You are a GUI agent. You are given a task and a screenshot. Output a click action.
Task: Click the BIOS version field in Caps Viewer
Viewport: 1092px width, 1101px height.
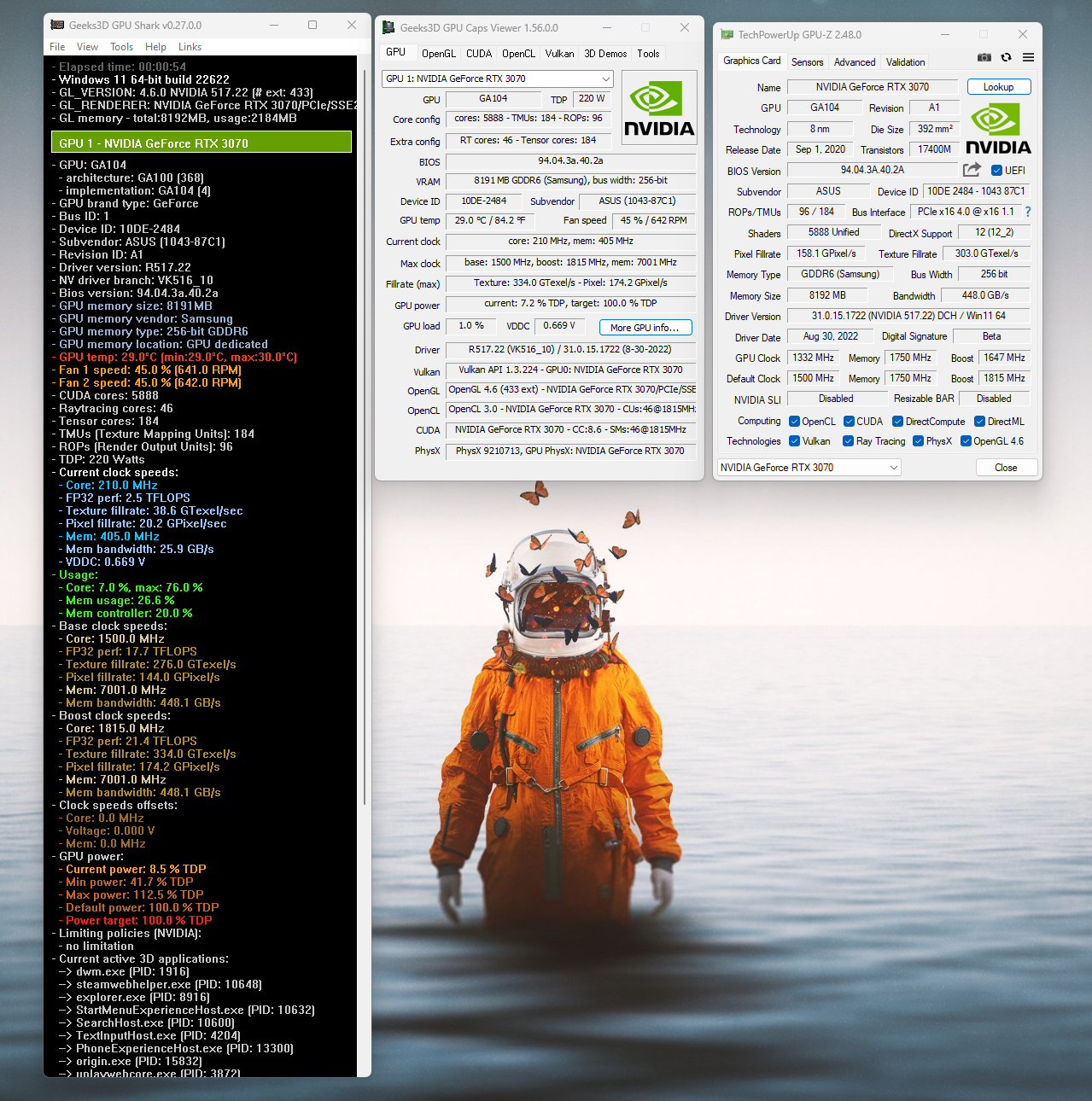[x=570, y=160]
